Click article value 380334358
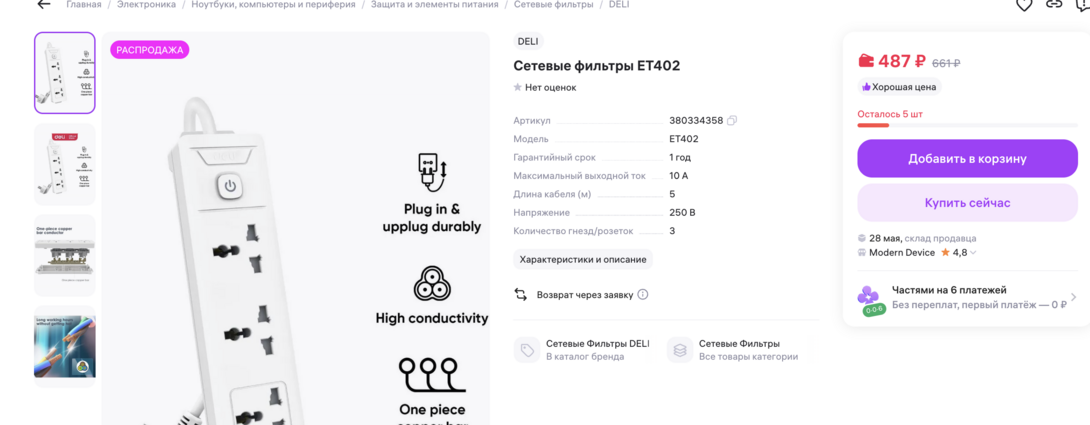 (x=697, y=120)
